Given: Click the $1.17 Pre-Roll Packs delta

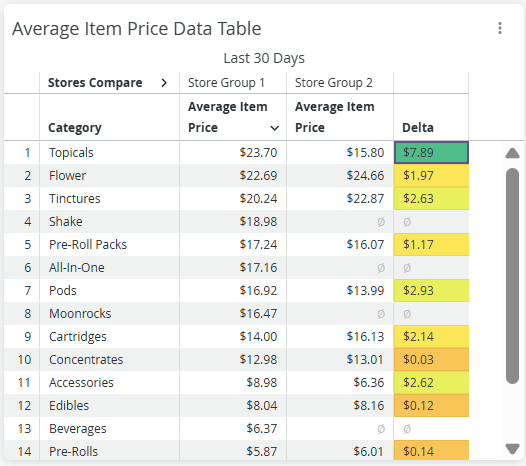Looking at the screenshot, I should tap(431, 245).
